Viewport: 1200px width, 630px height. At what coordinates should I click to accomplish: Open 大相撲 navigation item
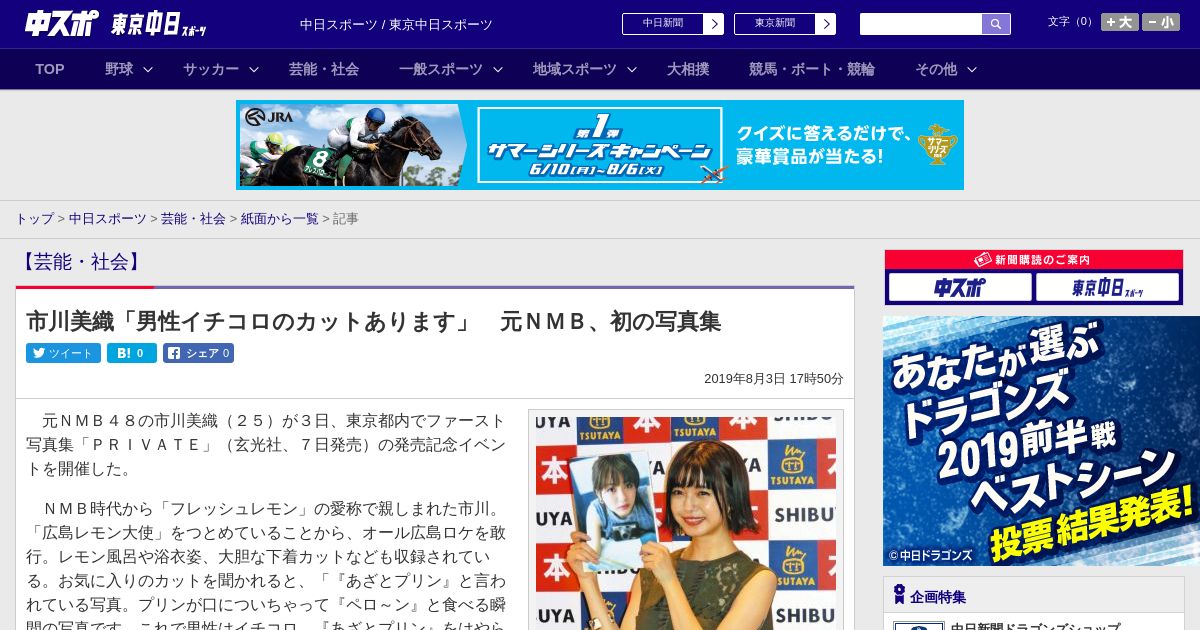click(x=688, y=69)
